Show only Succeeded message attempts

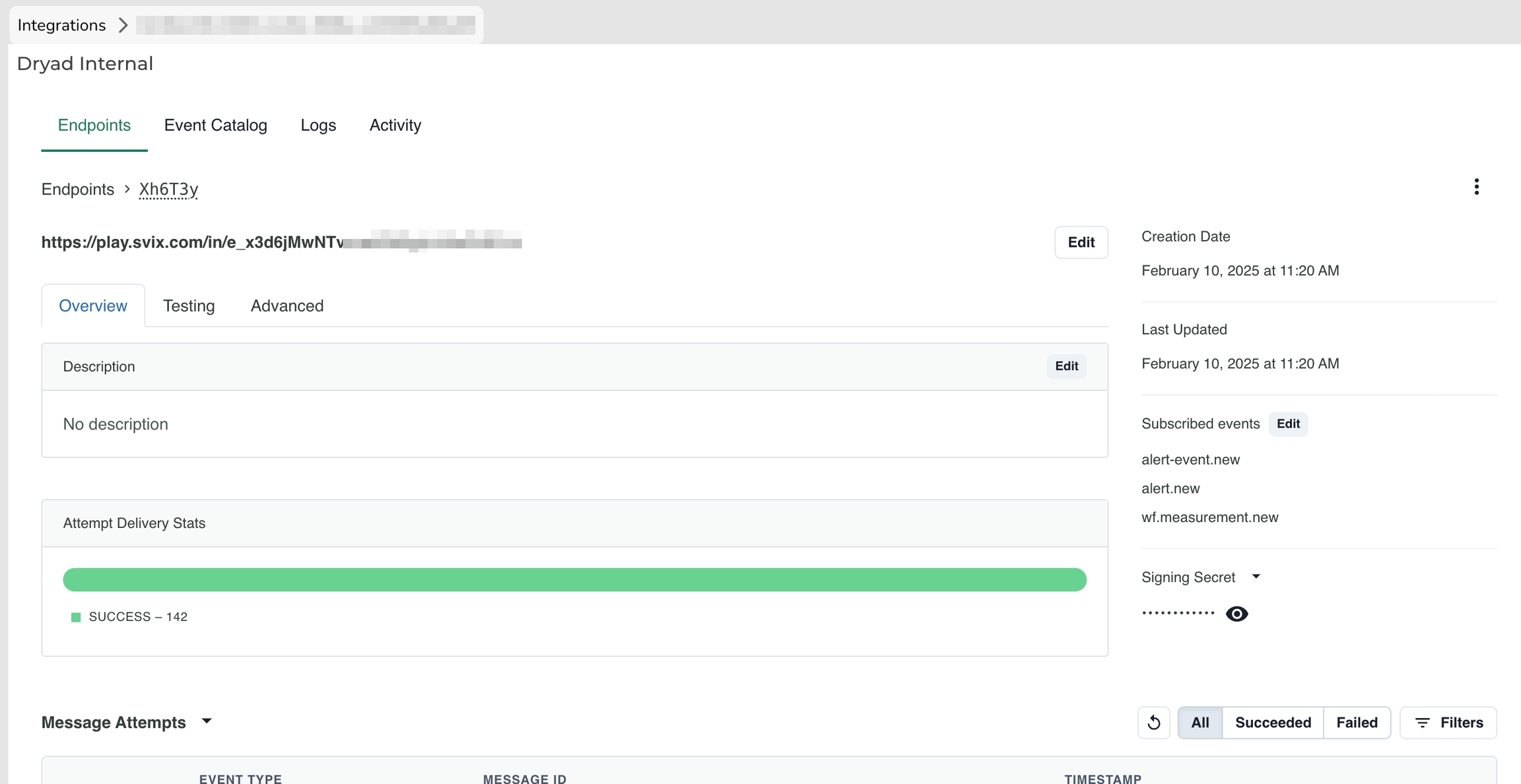[1272, 723]
